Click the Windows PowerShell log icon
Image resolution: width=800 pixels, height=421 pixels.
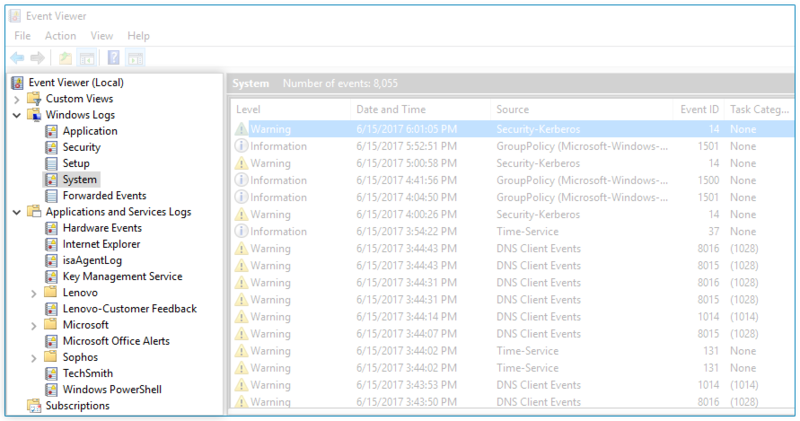(x=52, y=389)
